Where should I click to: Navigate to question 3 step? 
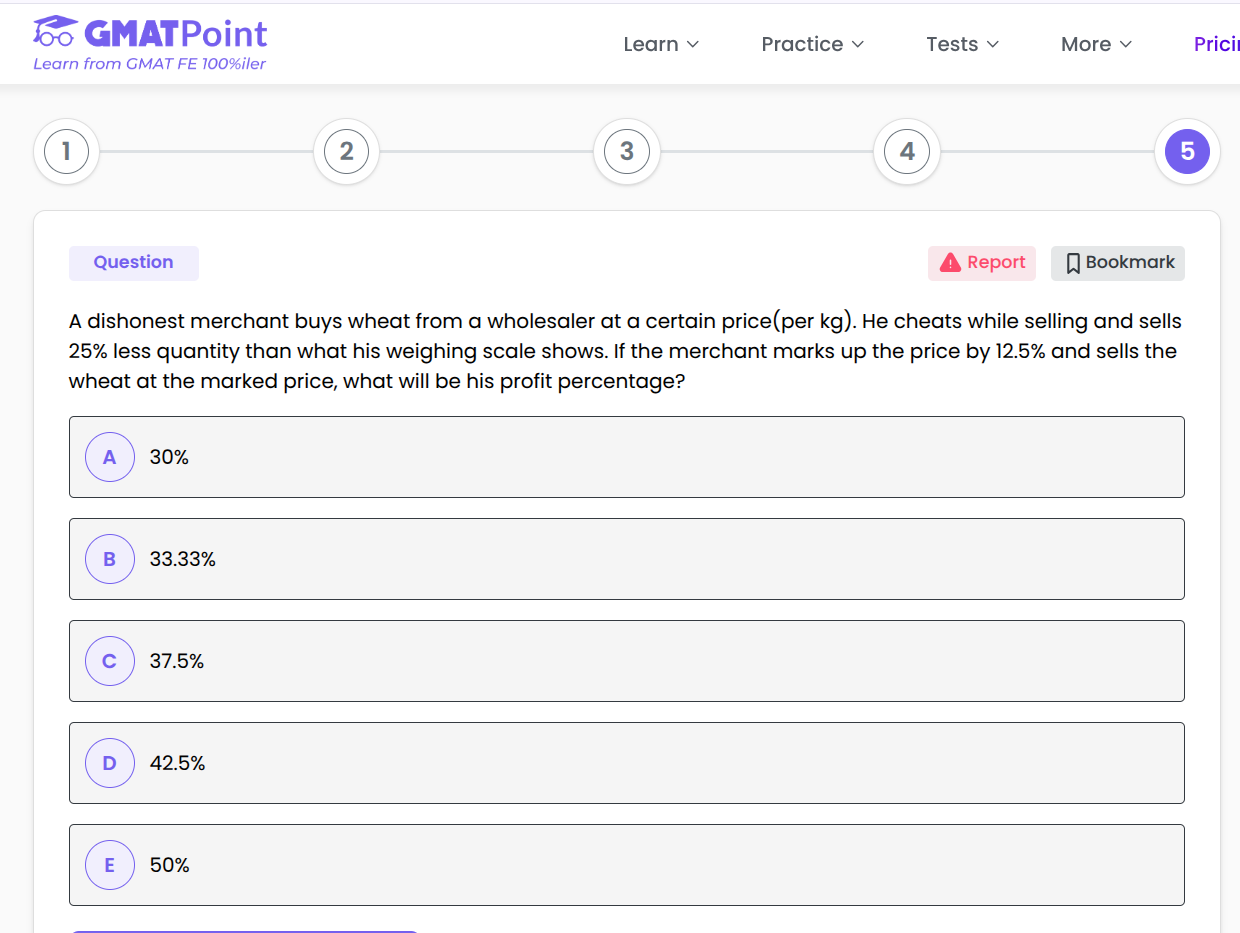[627, 151]
